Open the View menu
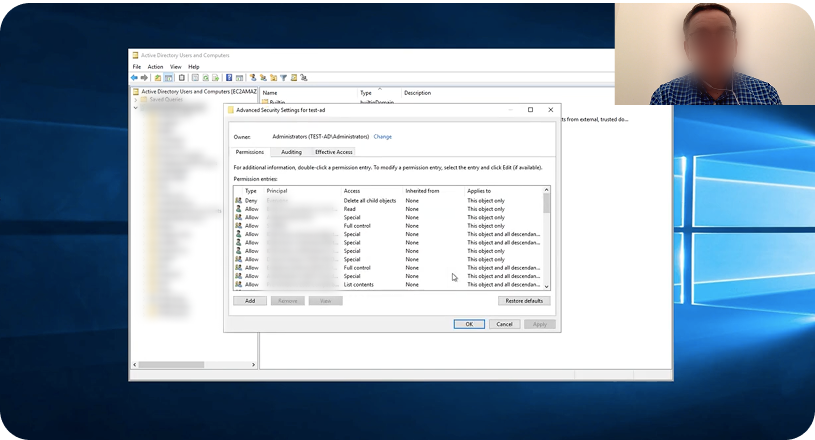 176,66
